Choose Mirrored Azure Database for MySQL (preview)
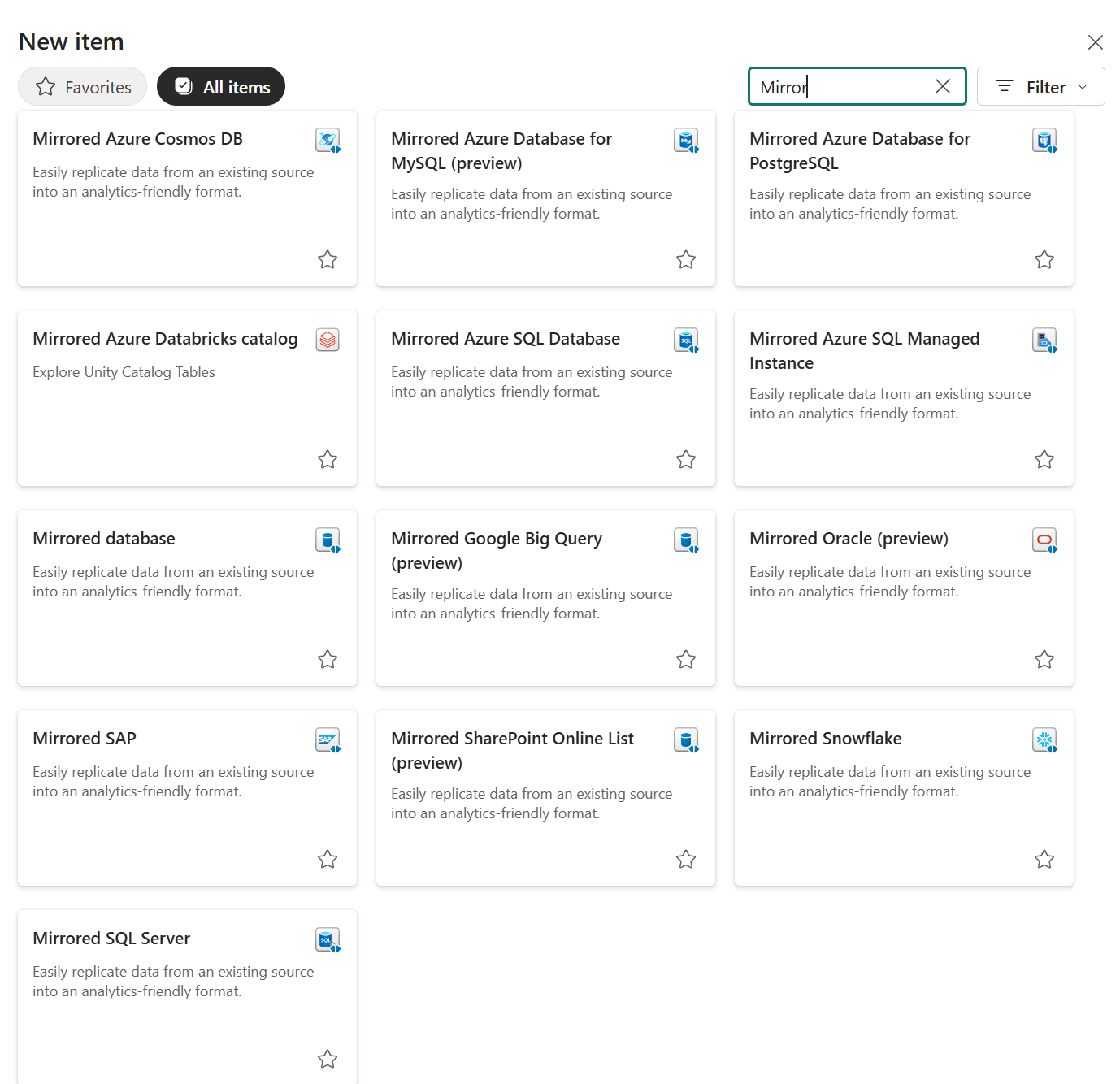The width and height of the screenshot is (1120, 1084). [x=501, y=151]
